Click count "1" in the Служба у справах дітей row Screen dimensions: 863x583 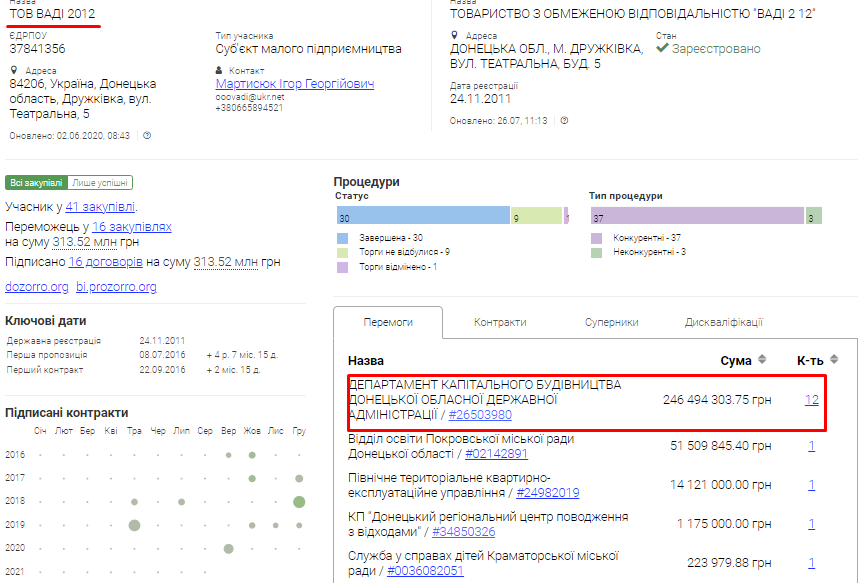point(812,563)
